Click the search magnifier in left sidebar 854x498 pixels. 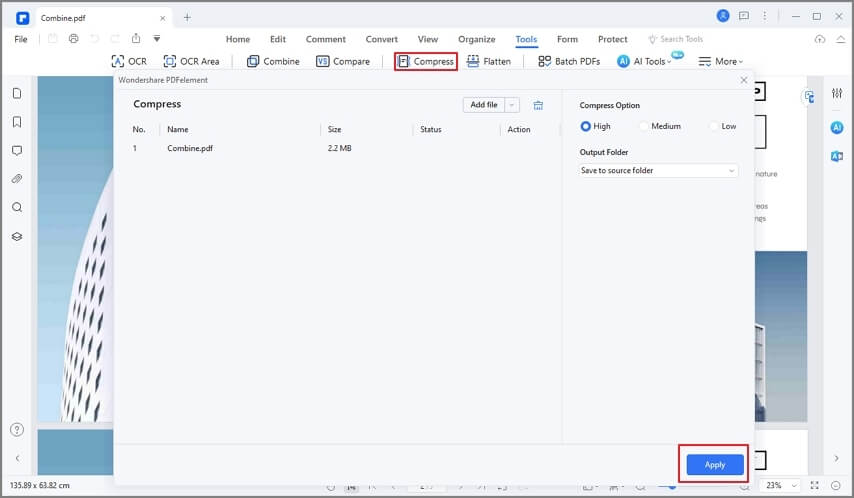tap(17, 208)
